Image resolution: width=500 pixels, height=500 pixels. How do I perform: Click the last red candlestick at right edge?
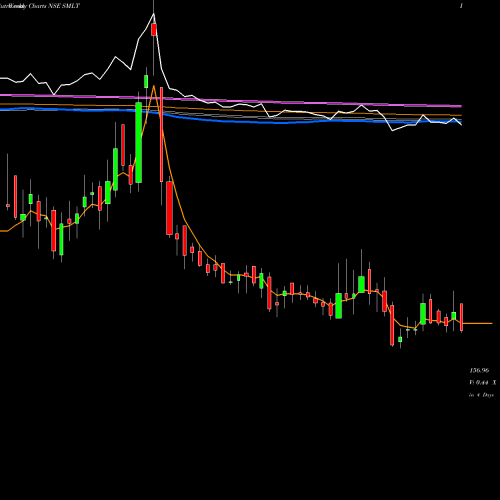click(461, 317)
